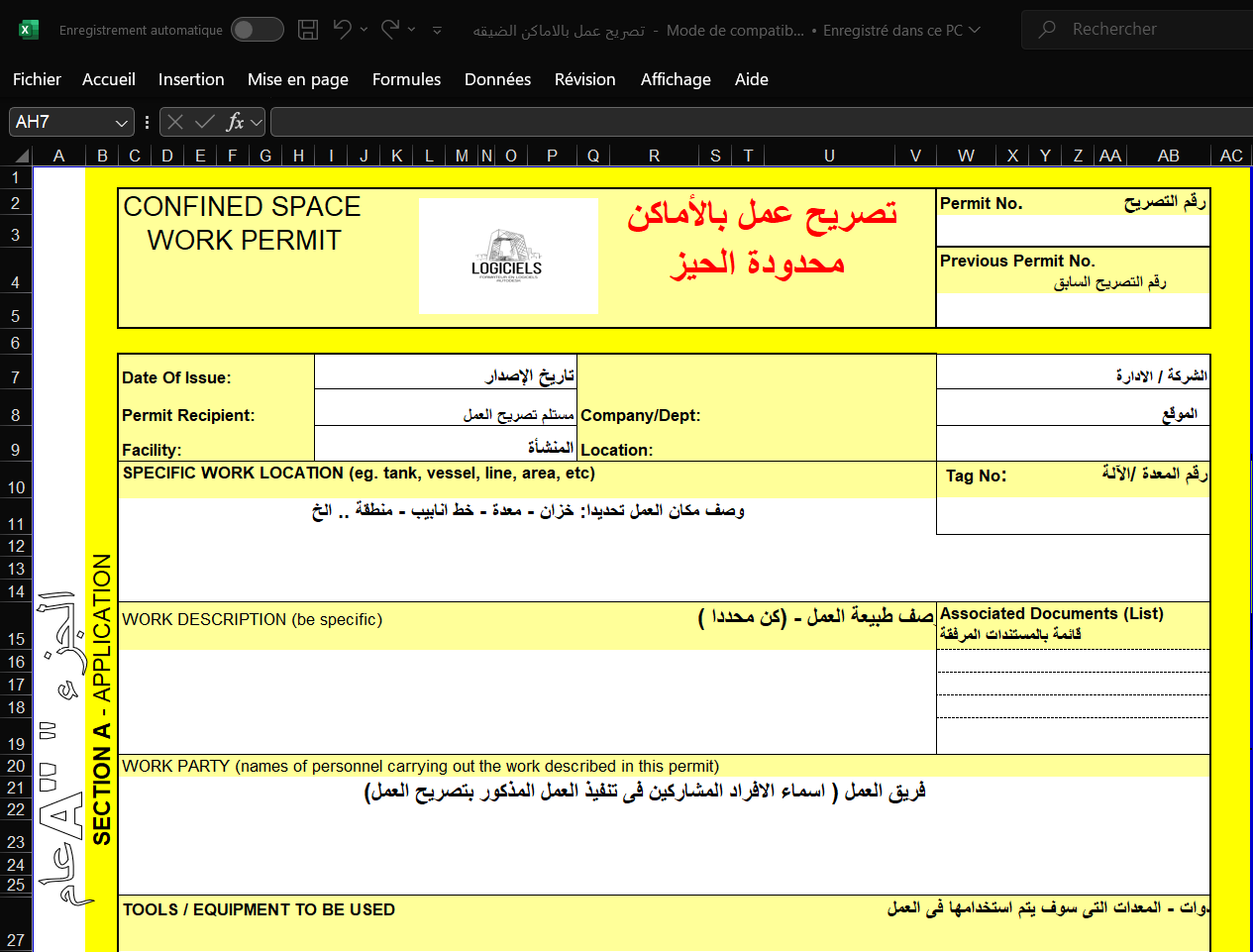
Task: Switch to the Insertion tab
Action: [x=191, y=79]
